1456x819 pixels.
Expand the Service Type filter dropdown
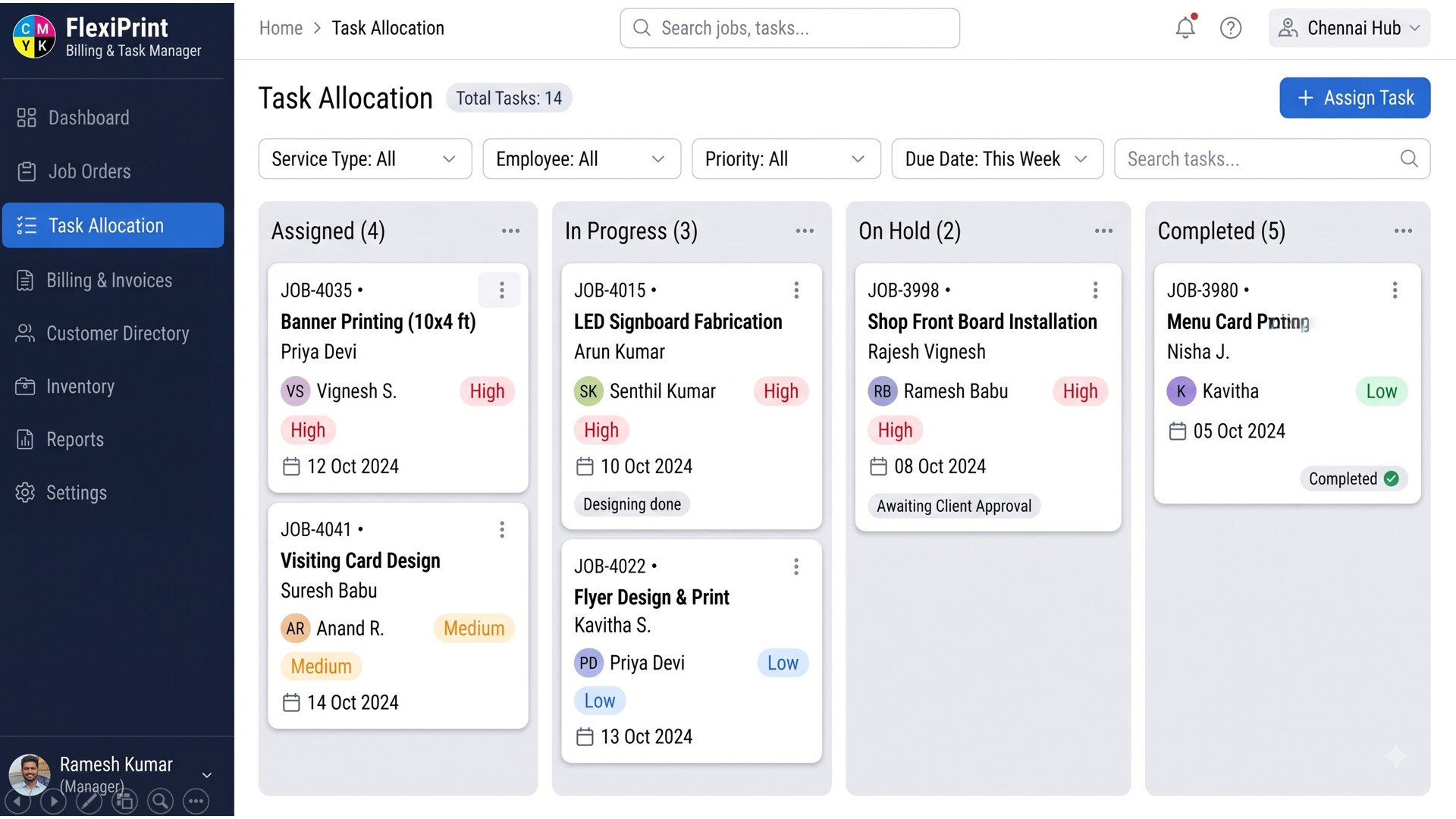click(365, 158)
